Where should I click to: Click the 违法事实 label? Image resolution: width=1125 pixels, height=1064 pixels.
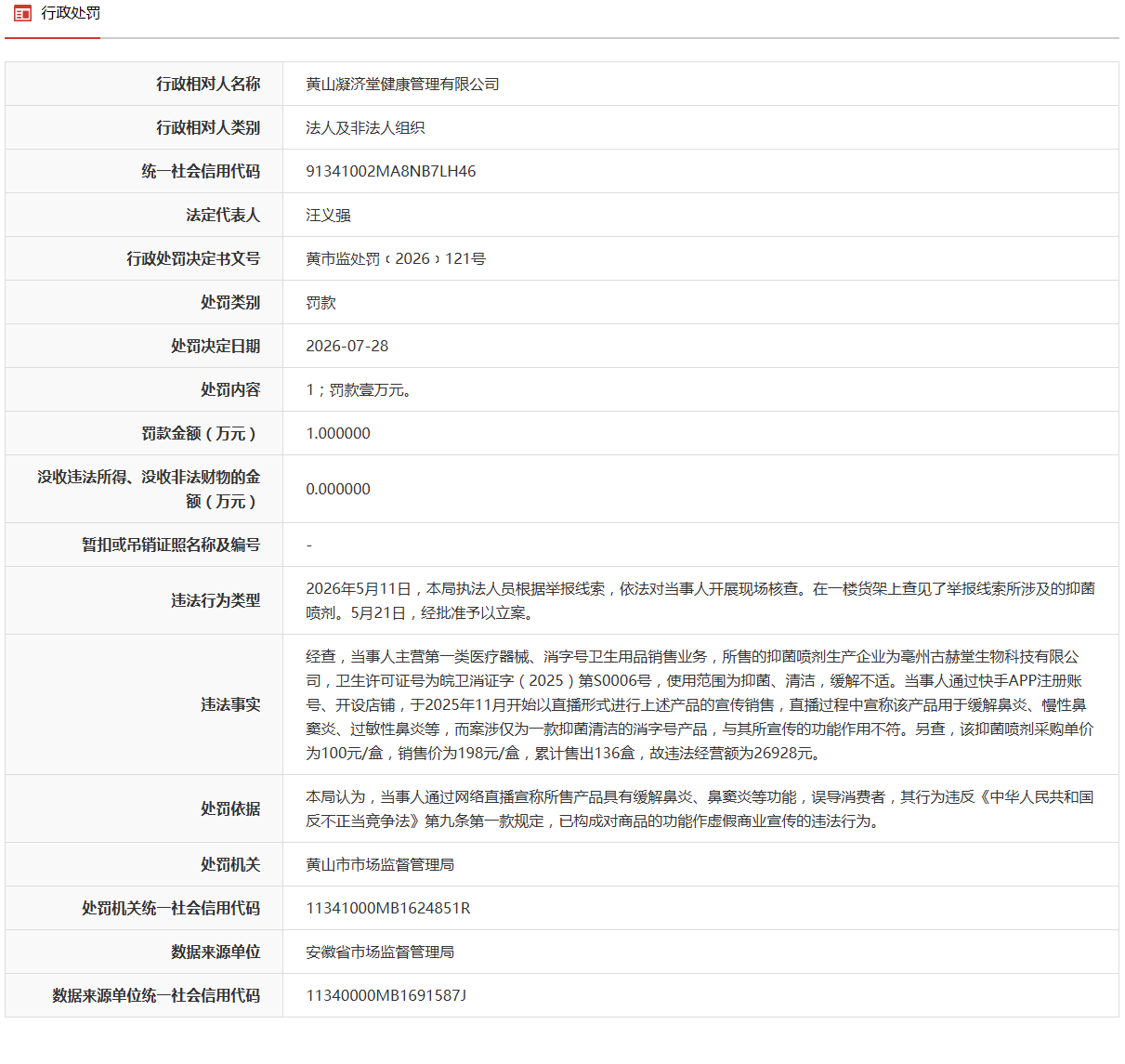tap(230, 704)
